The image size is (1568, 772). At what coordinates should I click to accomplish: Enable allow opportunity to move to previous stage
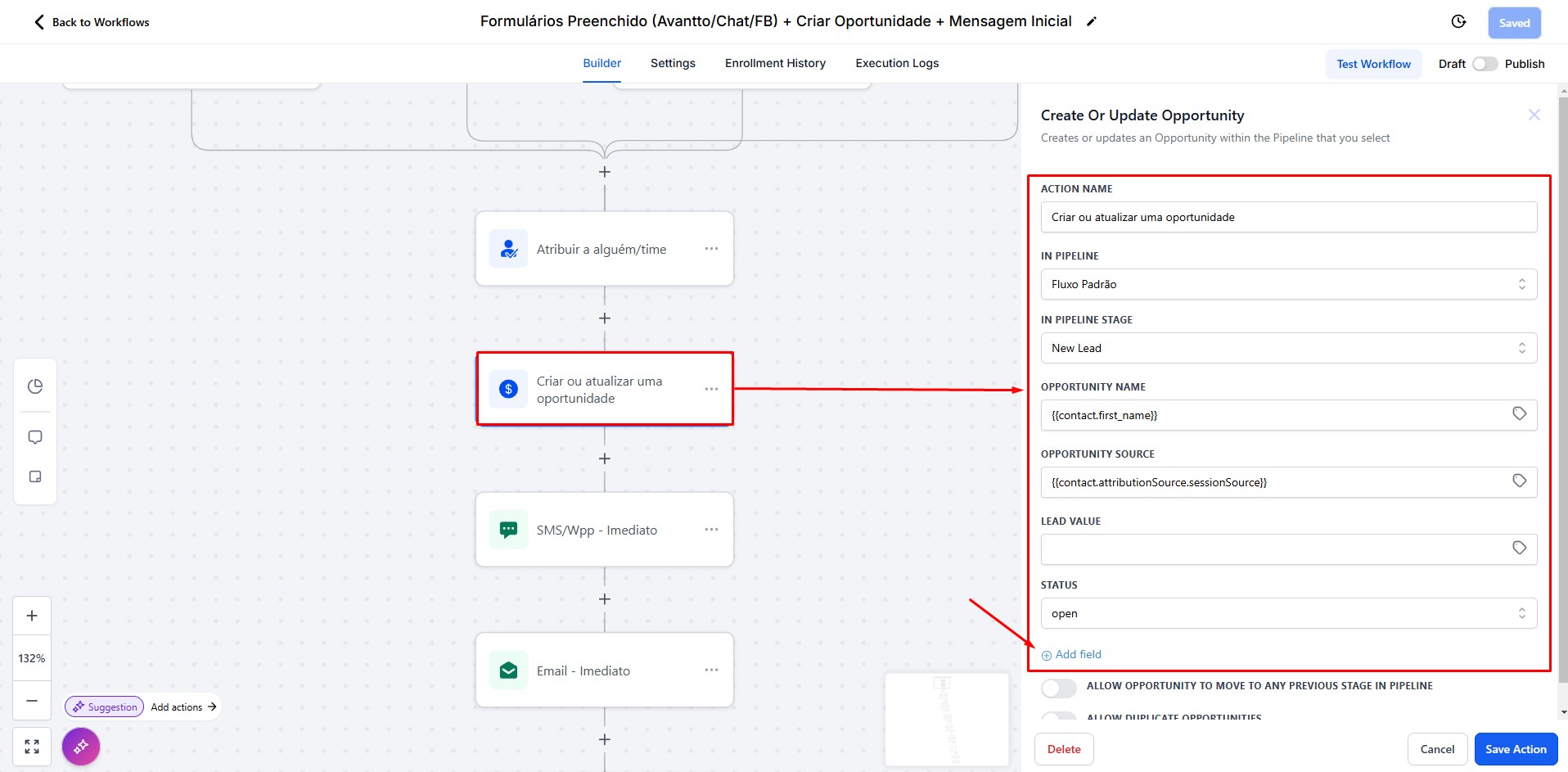point(1058,687)
